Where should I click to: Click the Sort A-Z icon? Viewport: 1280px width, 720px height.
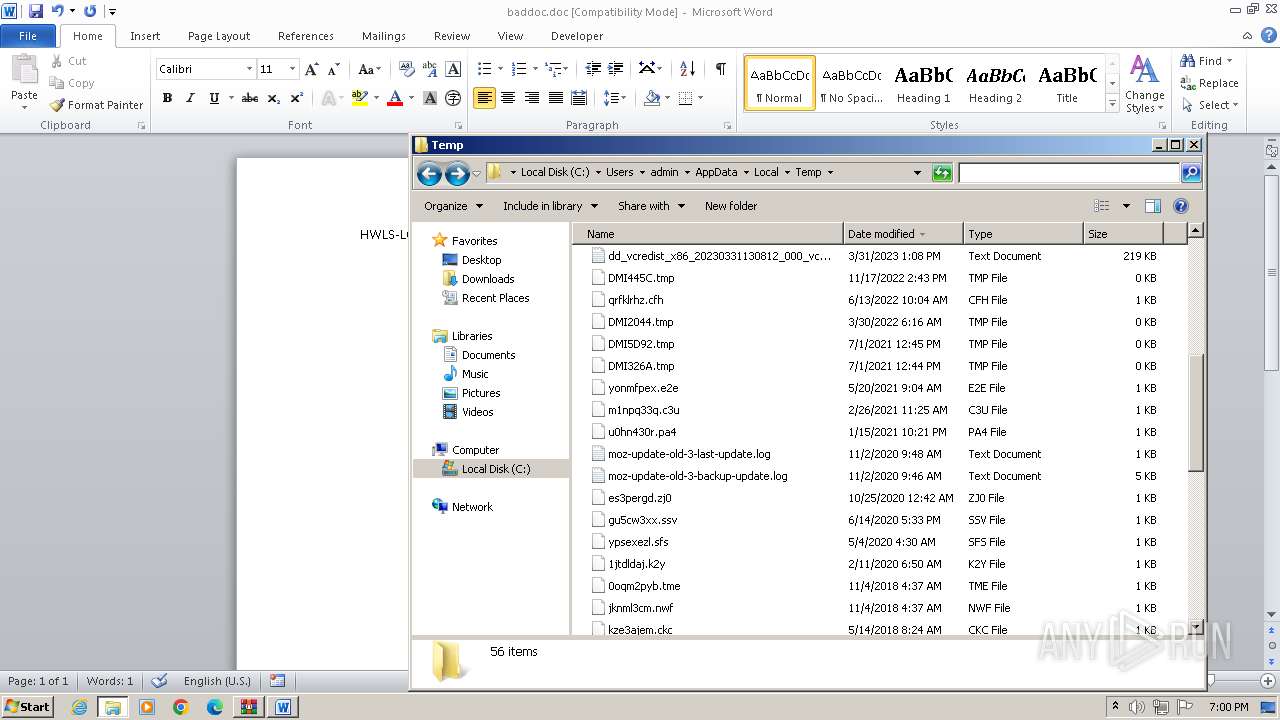687,69
